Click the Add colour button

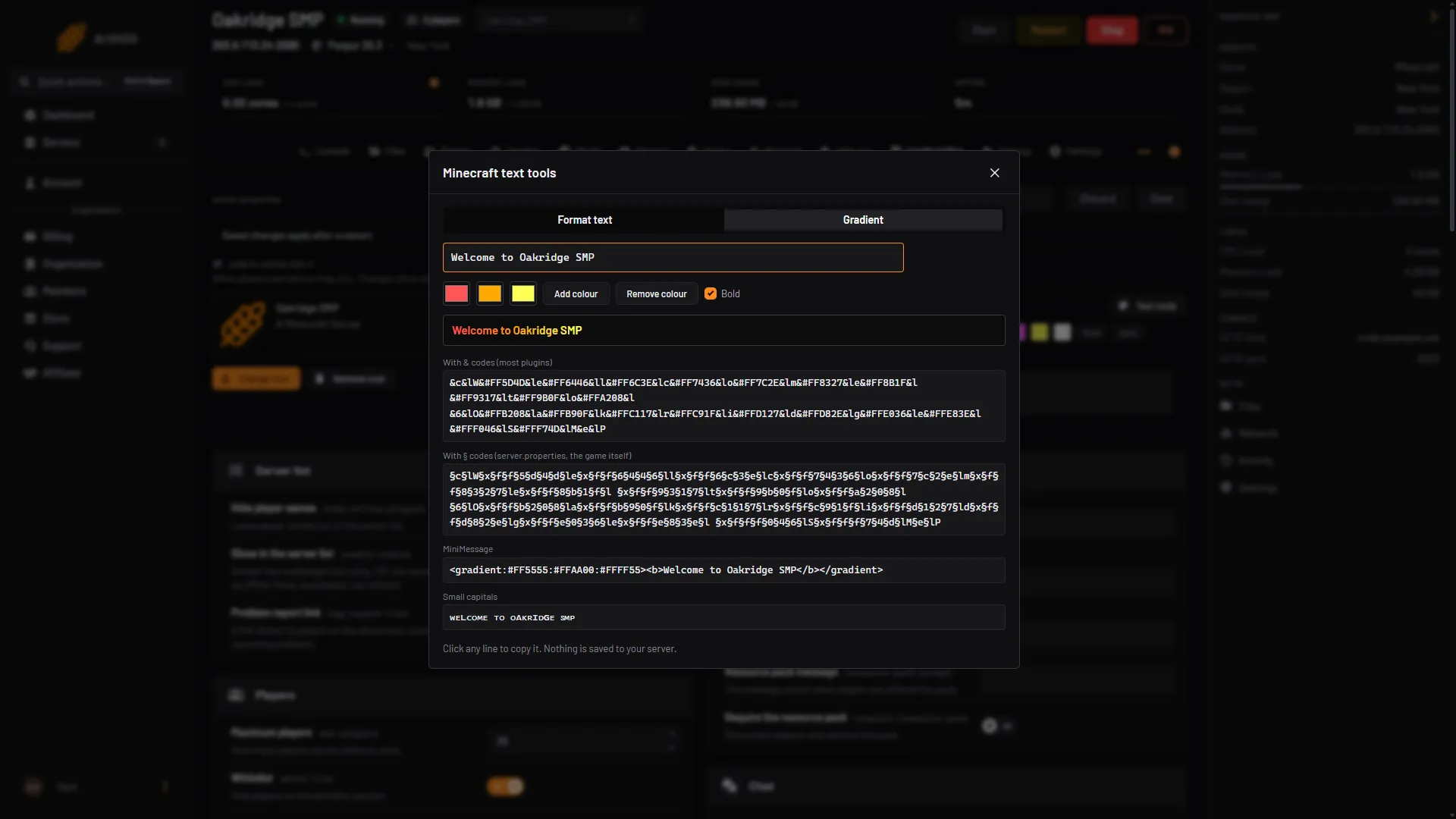[576, 294]
